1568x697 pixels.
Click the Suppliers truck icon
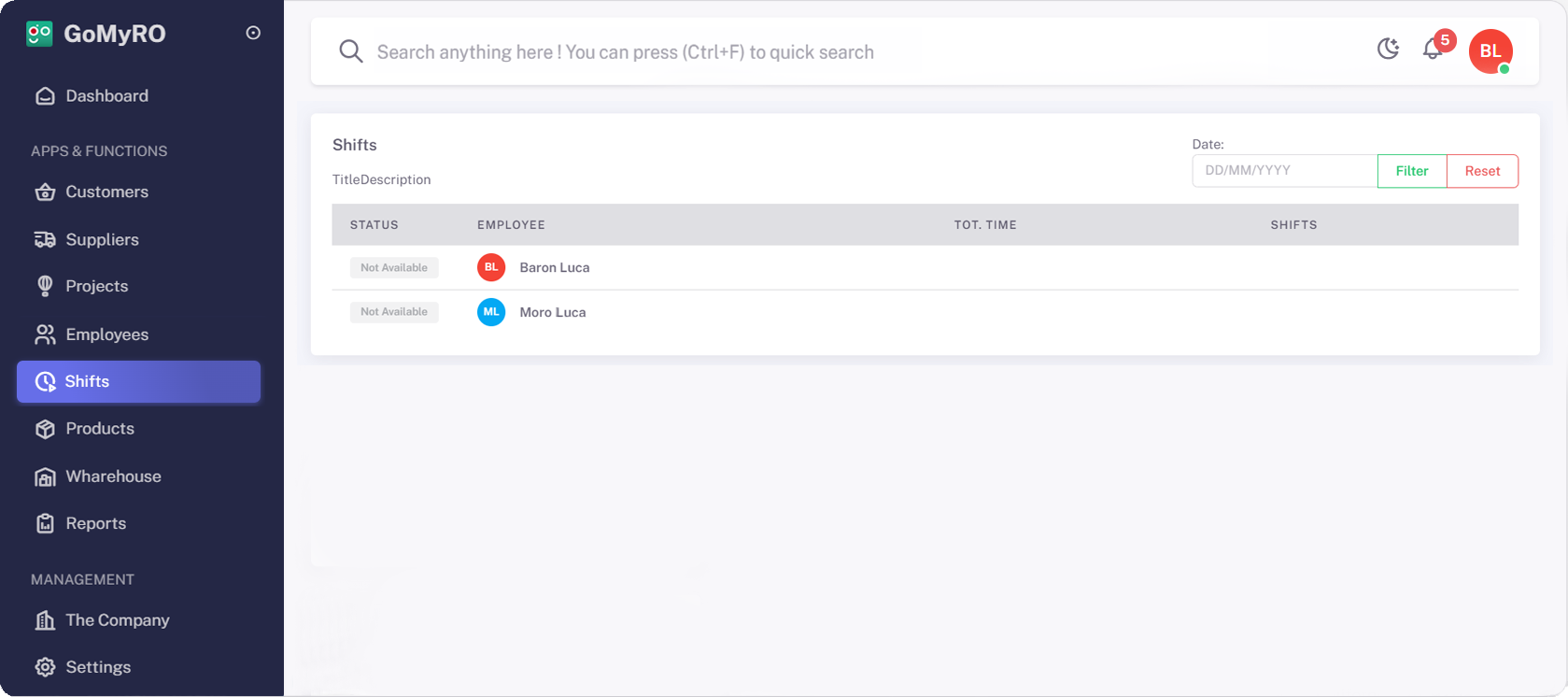point(45,240)
